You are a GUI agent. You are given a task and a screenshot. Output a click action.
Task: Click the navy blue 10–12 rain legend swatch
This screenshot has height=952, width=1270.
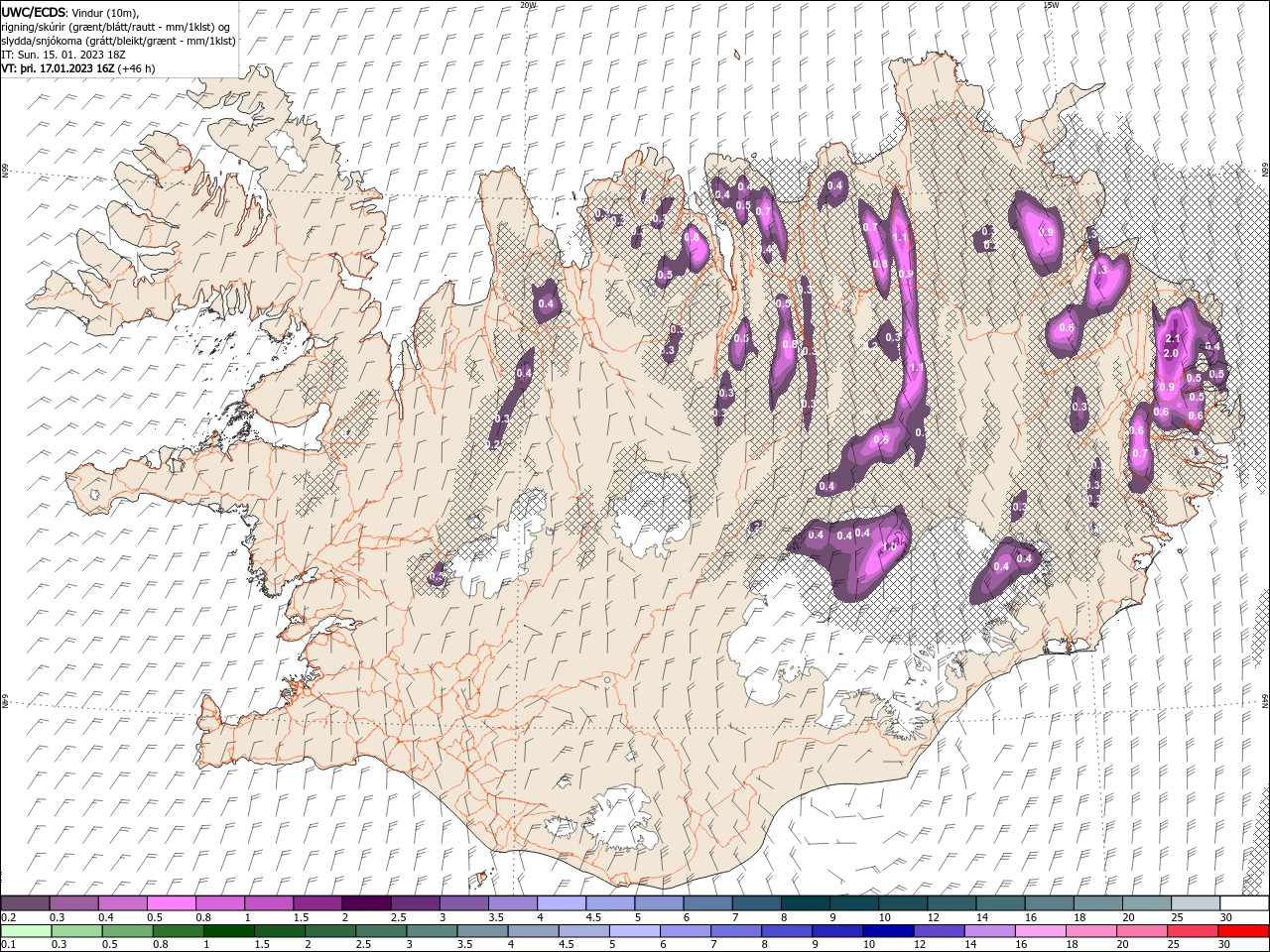[x=888, y=931]
